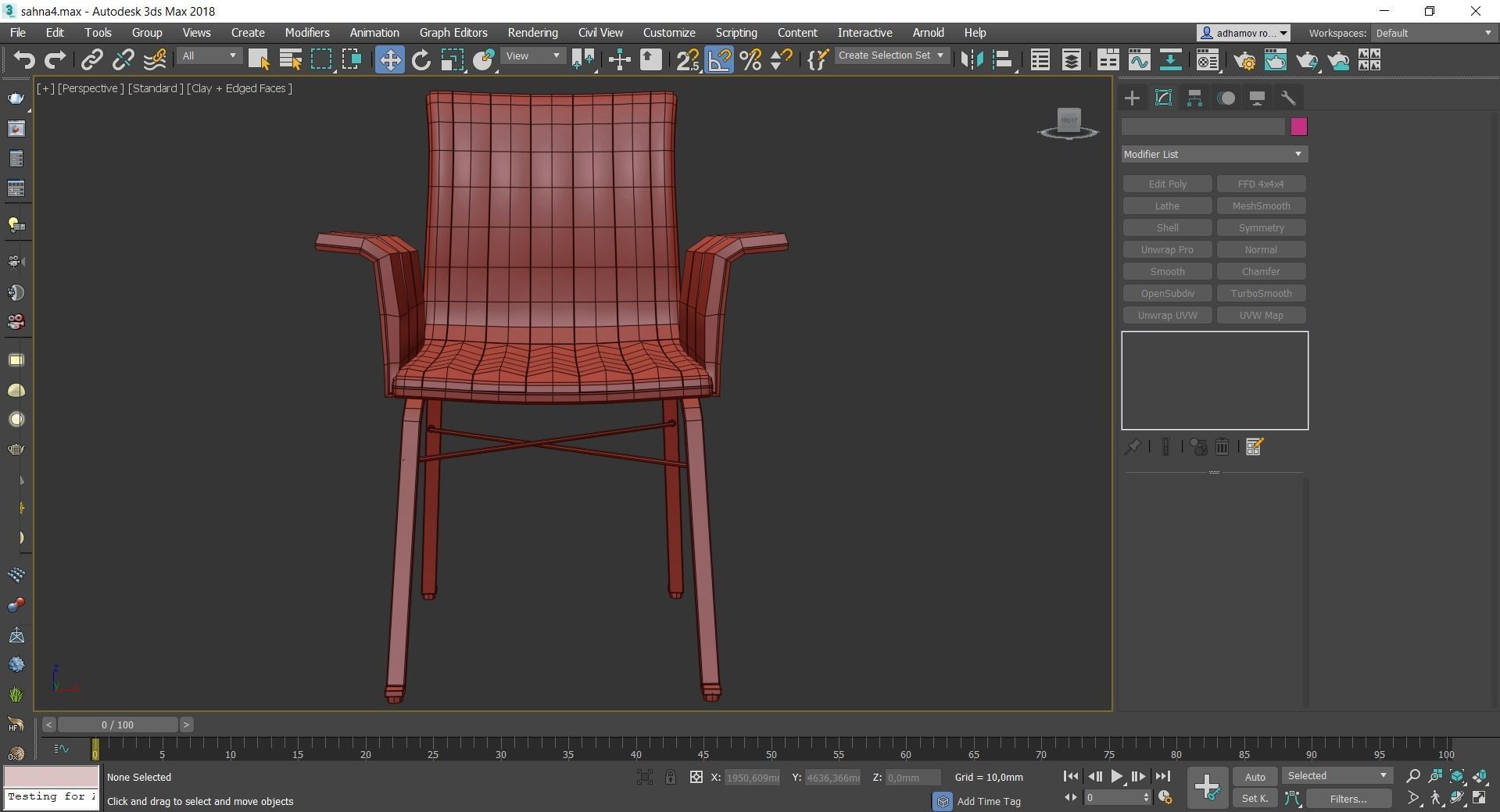1500x812 pixels.
Task: Open the Render Setup dialog icon
Action: (1244, 59)
